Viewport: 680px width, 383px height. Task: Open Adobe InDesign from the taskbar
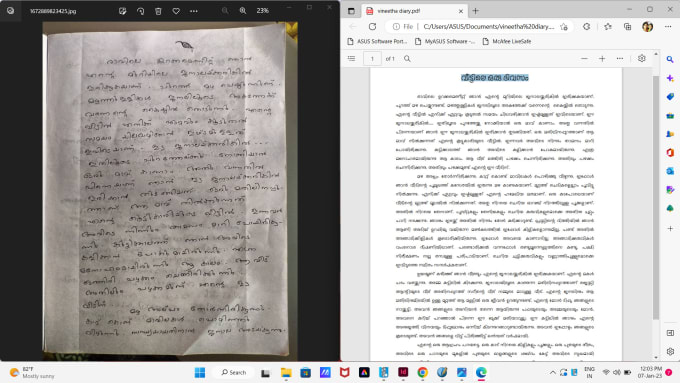(403, 372)
